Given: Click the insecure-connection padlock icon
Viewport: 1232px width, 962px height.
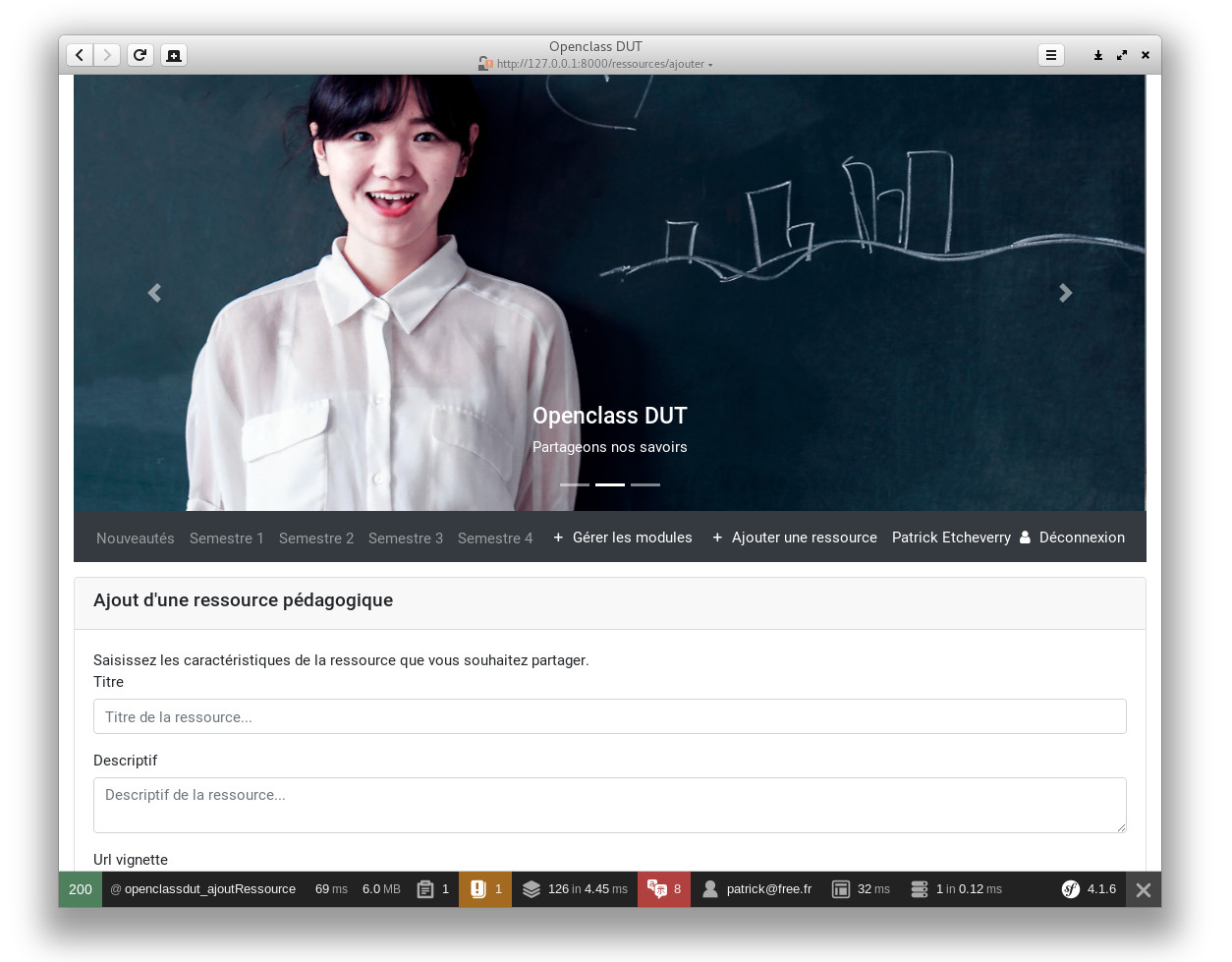Looking at the screenshot, I should (x=484, y=64).
